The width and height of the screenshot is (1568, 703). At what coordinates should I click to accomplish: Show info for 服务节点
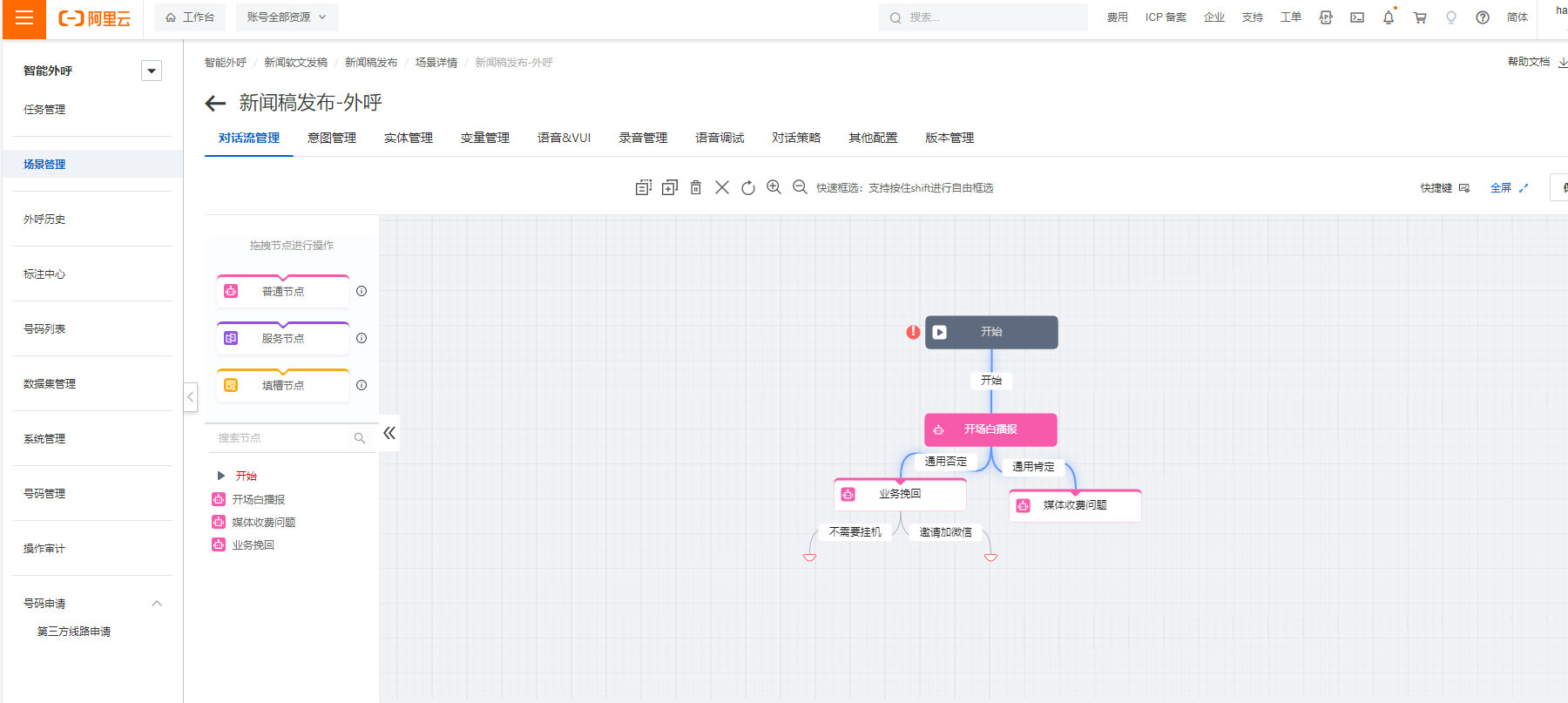click(362, 338)
